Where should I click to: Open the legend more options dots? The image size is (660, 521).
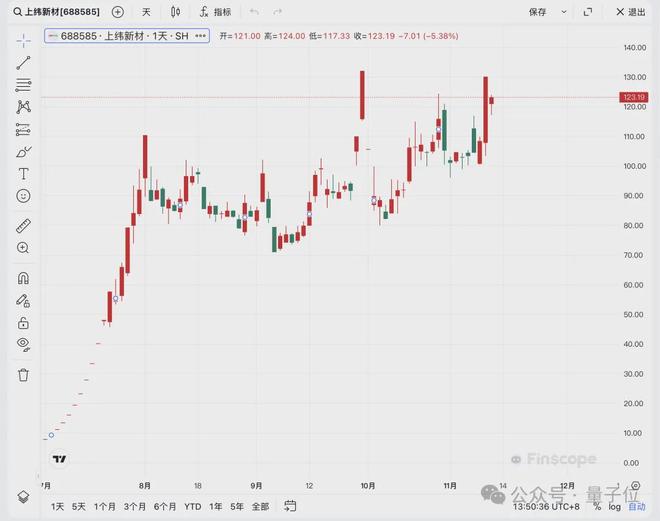[200, 36]
